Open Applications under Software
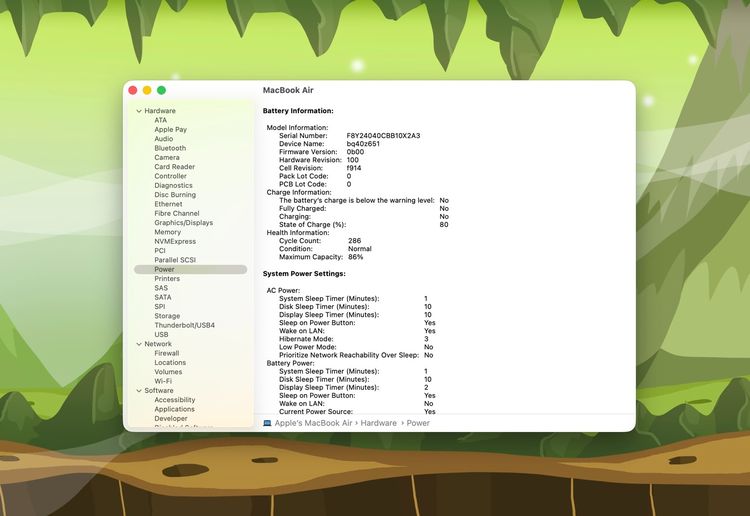 pyautogui.click(x=174, y=409)
